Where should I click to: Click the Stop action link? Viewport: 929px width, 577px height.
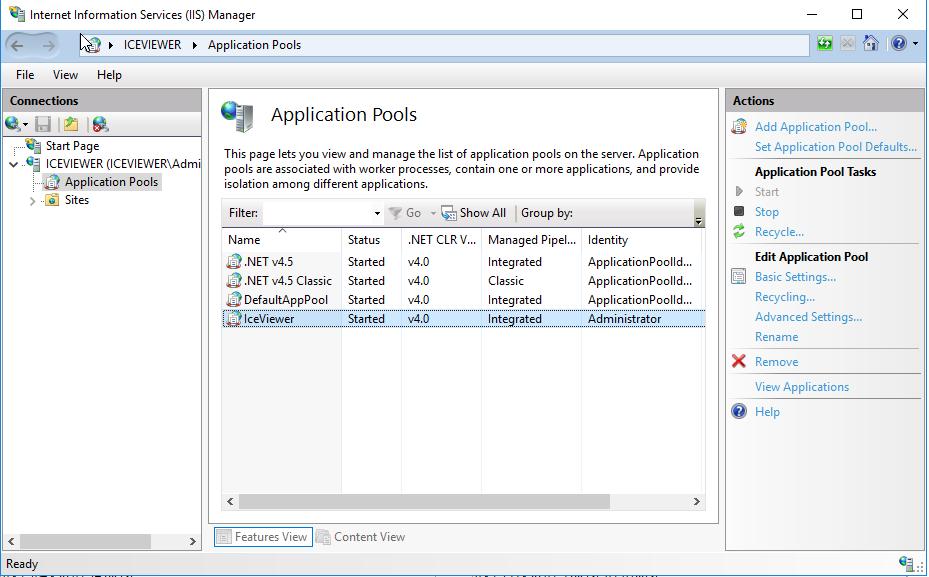click(x=766, y=211)
